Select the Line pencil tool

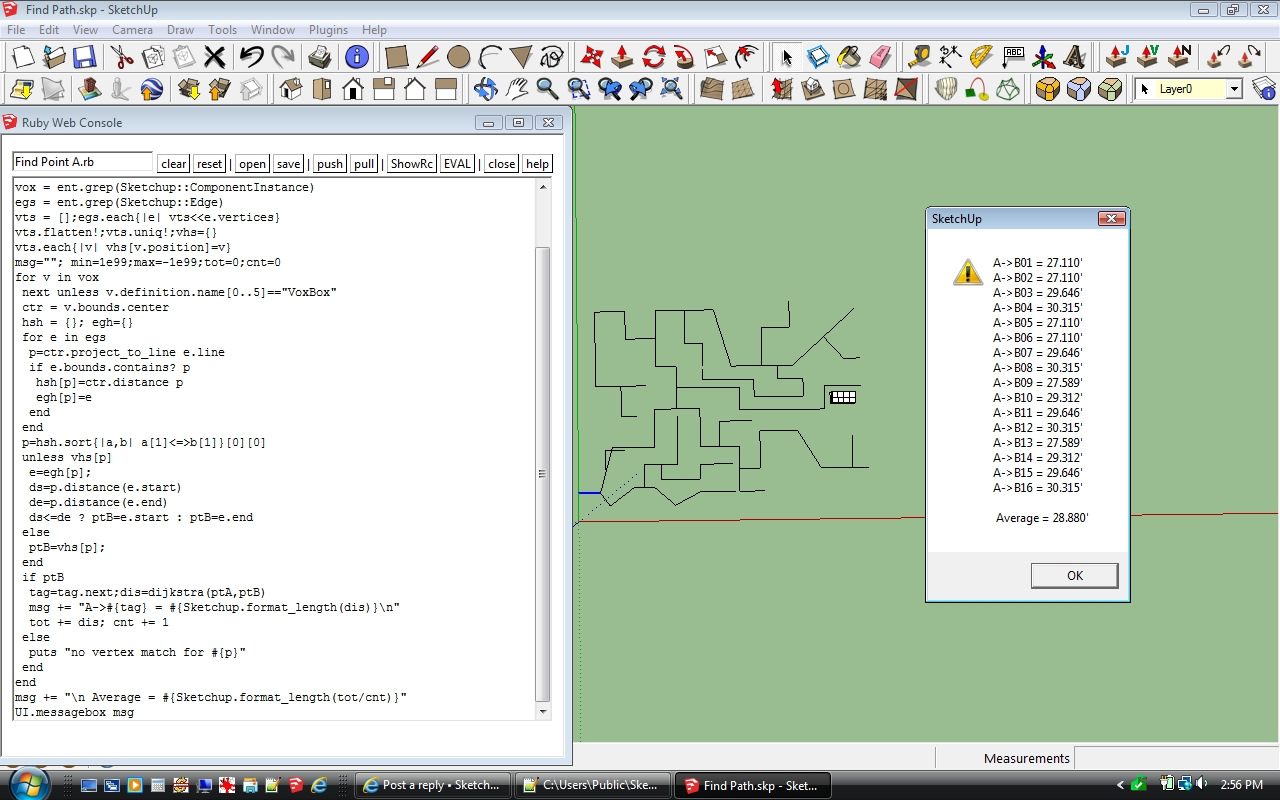click(428, 57)
